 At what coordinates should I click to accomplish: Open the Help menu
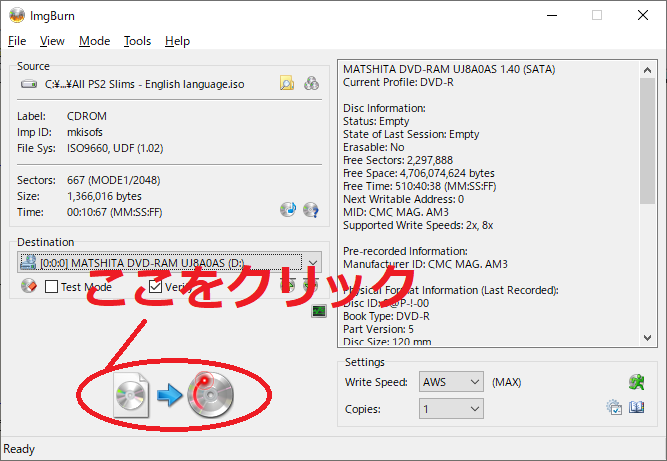point(177,41)
